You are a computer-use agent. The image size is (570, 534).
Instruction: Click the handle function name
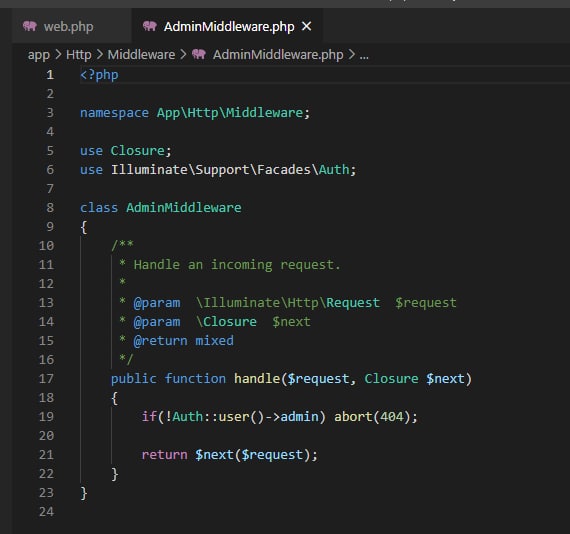(x=257, y=378)
